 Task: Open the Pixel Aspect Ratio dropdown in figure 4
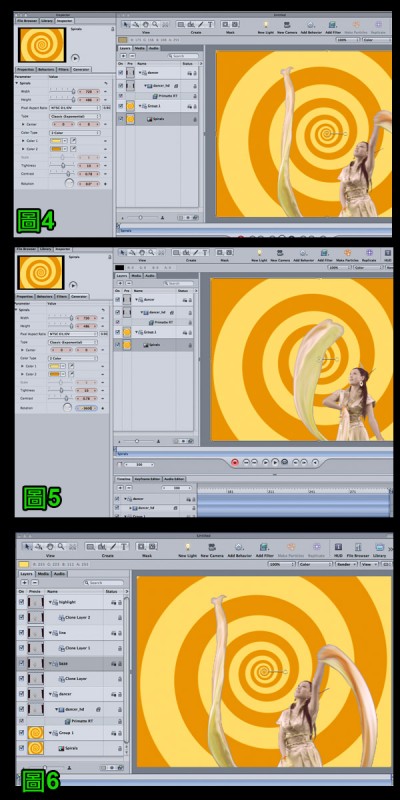pos(74,108)
